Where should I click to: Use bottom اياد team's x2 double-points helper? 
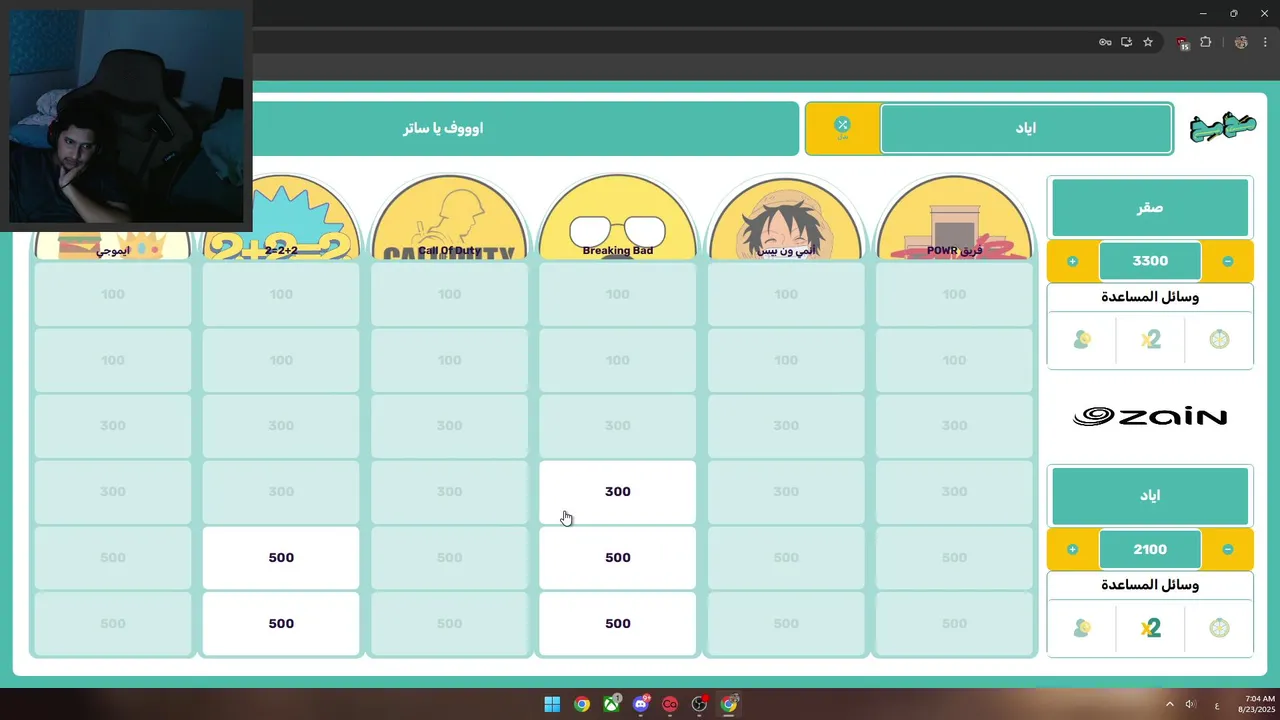[x=1150, y=628]
